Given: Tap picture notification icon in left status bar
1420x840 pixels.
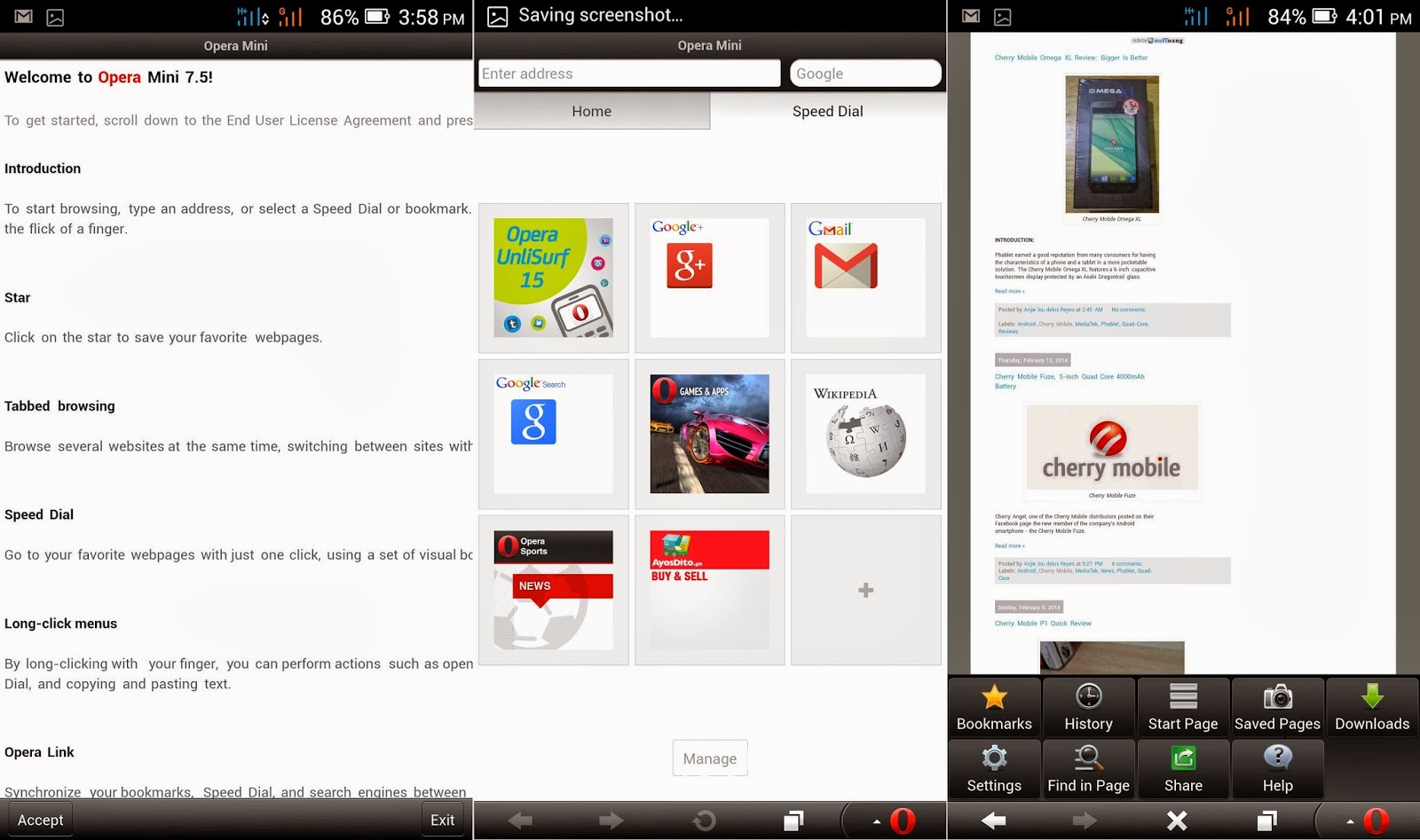Looking at the screenshot, I should pos(55,16).
